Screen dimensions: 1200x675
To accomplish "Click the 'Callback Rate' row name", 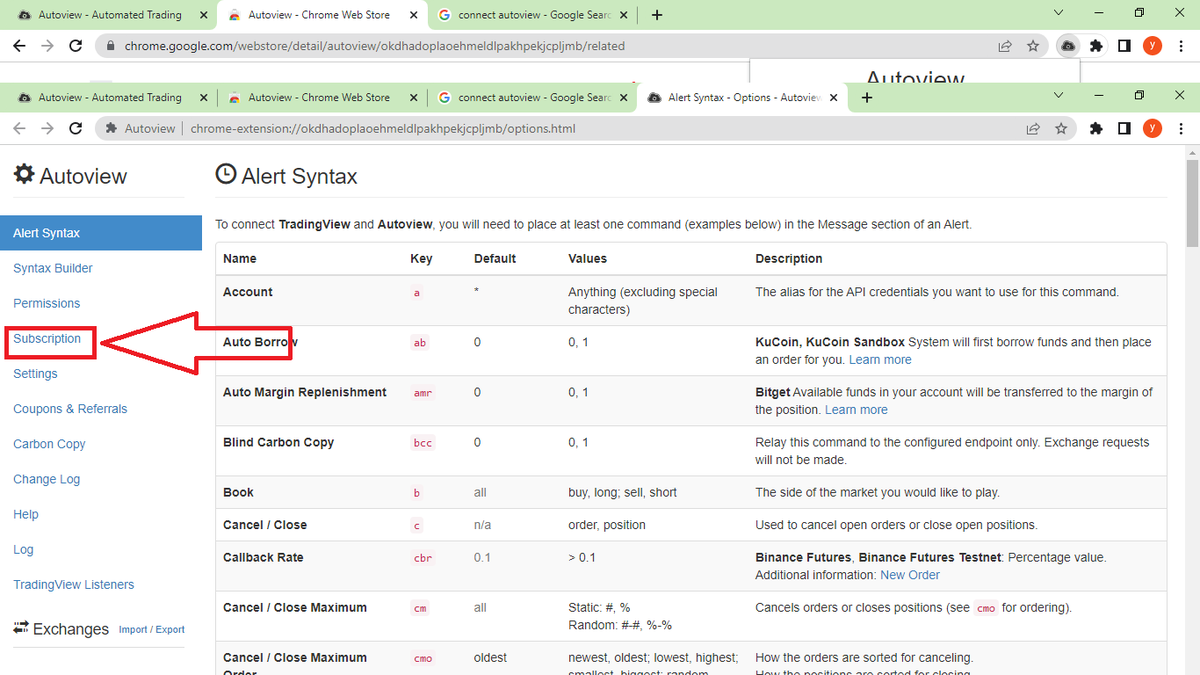I will tap(263, 557).
